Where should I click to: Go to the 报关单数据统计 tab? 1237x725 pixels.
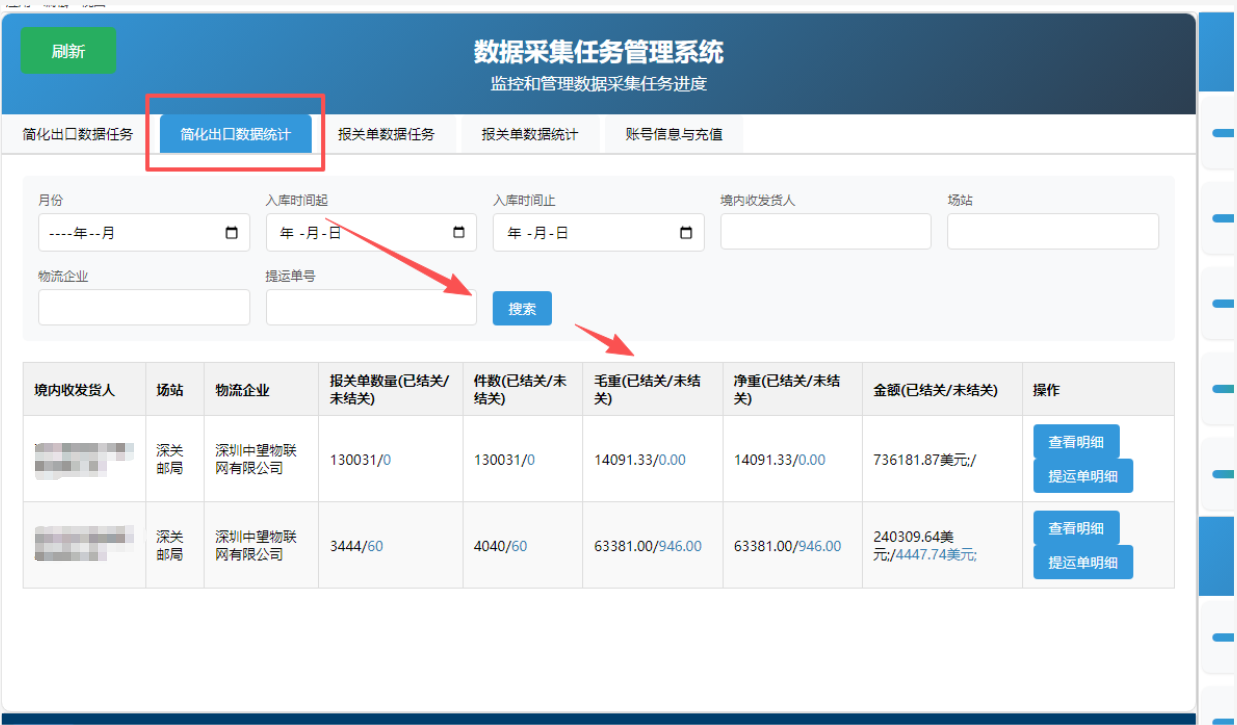tap(530, 134)
